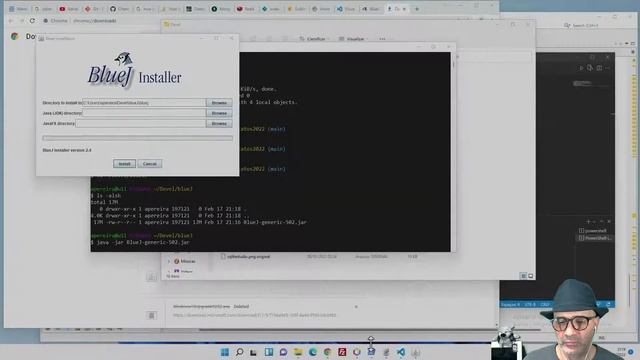Browse for the directory to install to

pyautogui.click(x=219, y=103)
